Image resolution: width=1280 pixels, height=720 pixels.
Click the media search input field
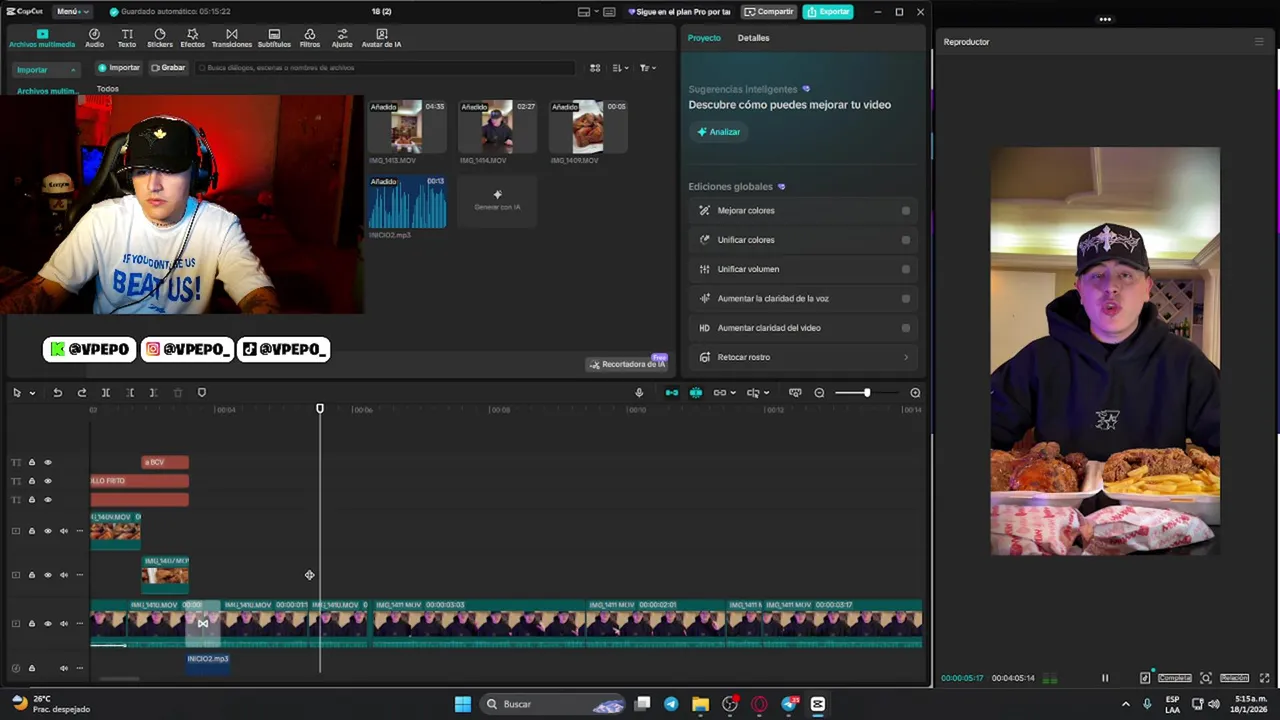click(385, 68)
